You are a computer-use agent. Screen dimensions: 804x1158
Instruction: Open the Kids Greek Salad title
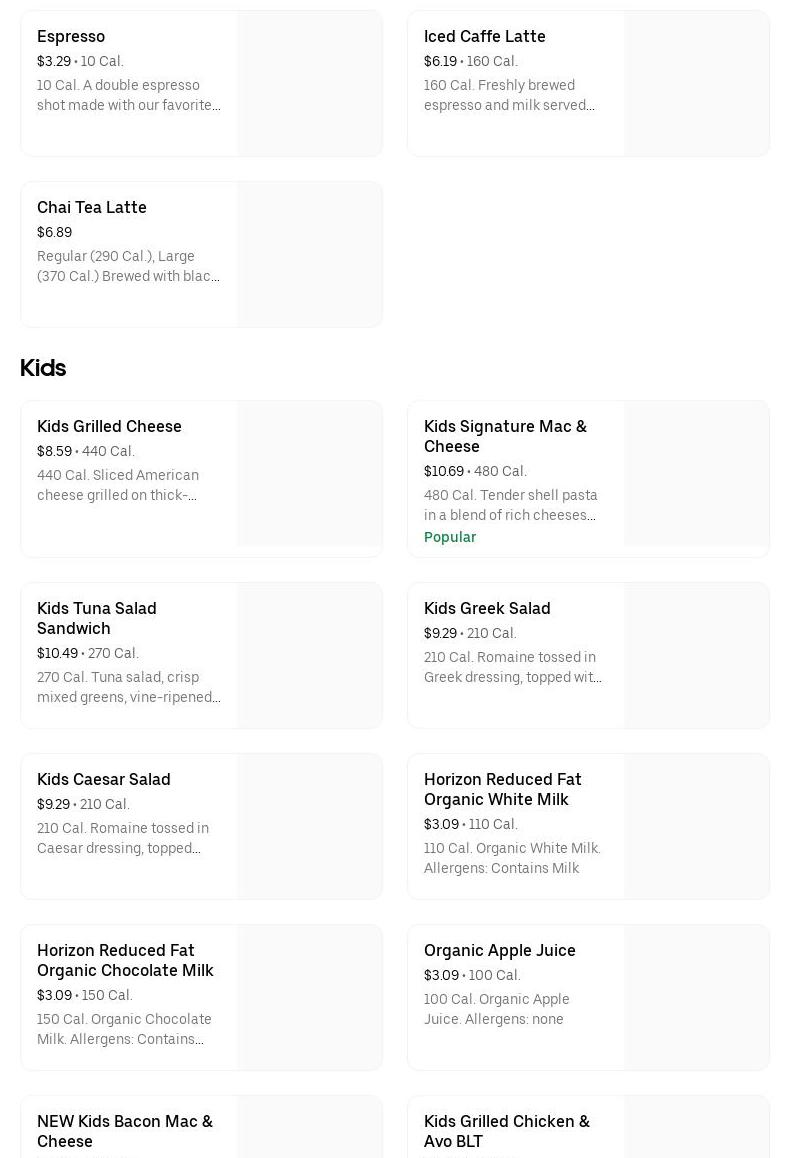487,608
